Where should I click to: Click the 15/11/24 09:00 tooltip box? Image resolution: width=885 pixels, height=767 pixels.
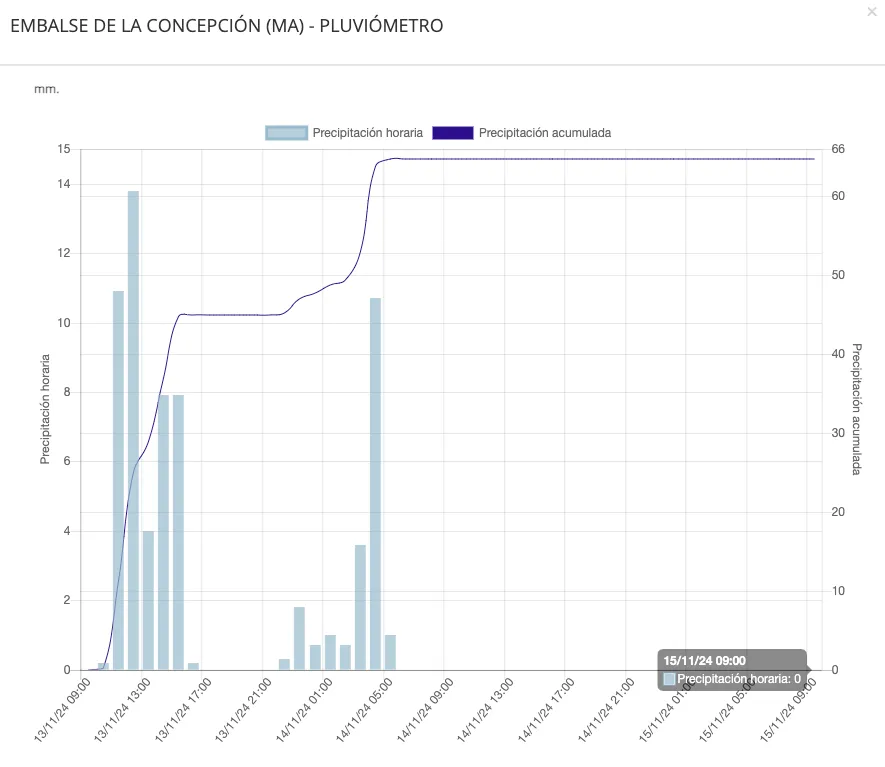pyautogui.click(x=732, y=669)
